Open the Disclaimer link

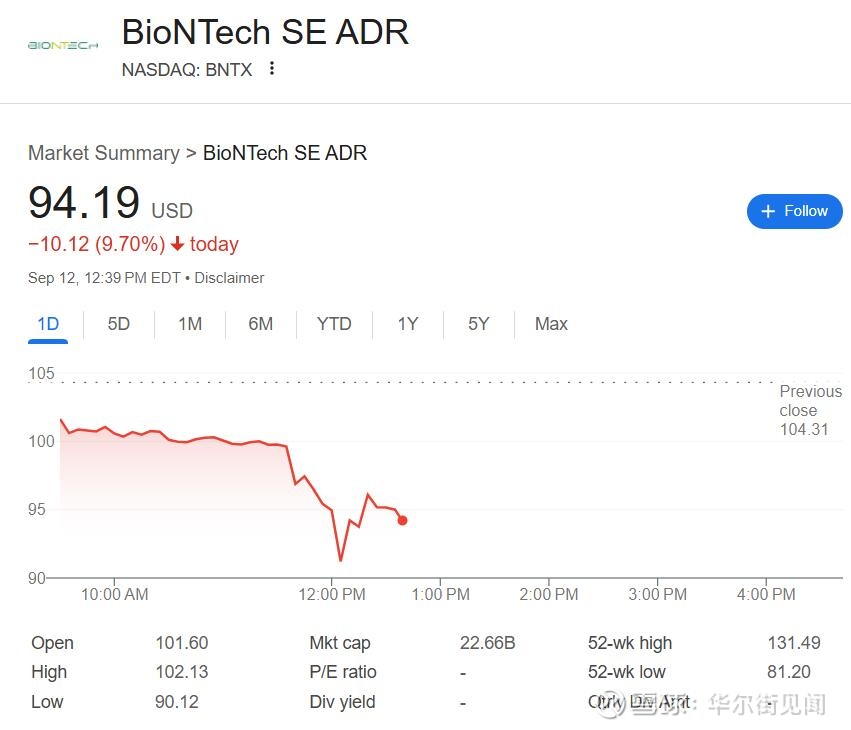click(x=229, y=278)
